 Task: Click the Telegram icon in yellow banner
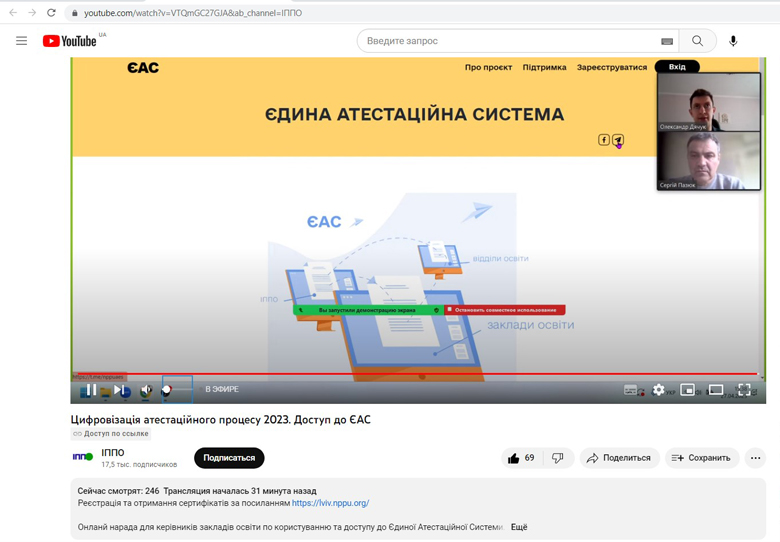[x=618, y=140]
